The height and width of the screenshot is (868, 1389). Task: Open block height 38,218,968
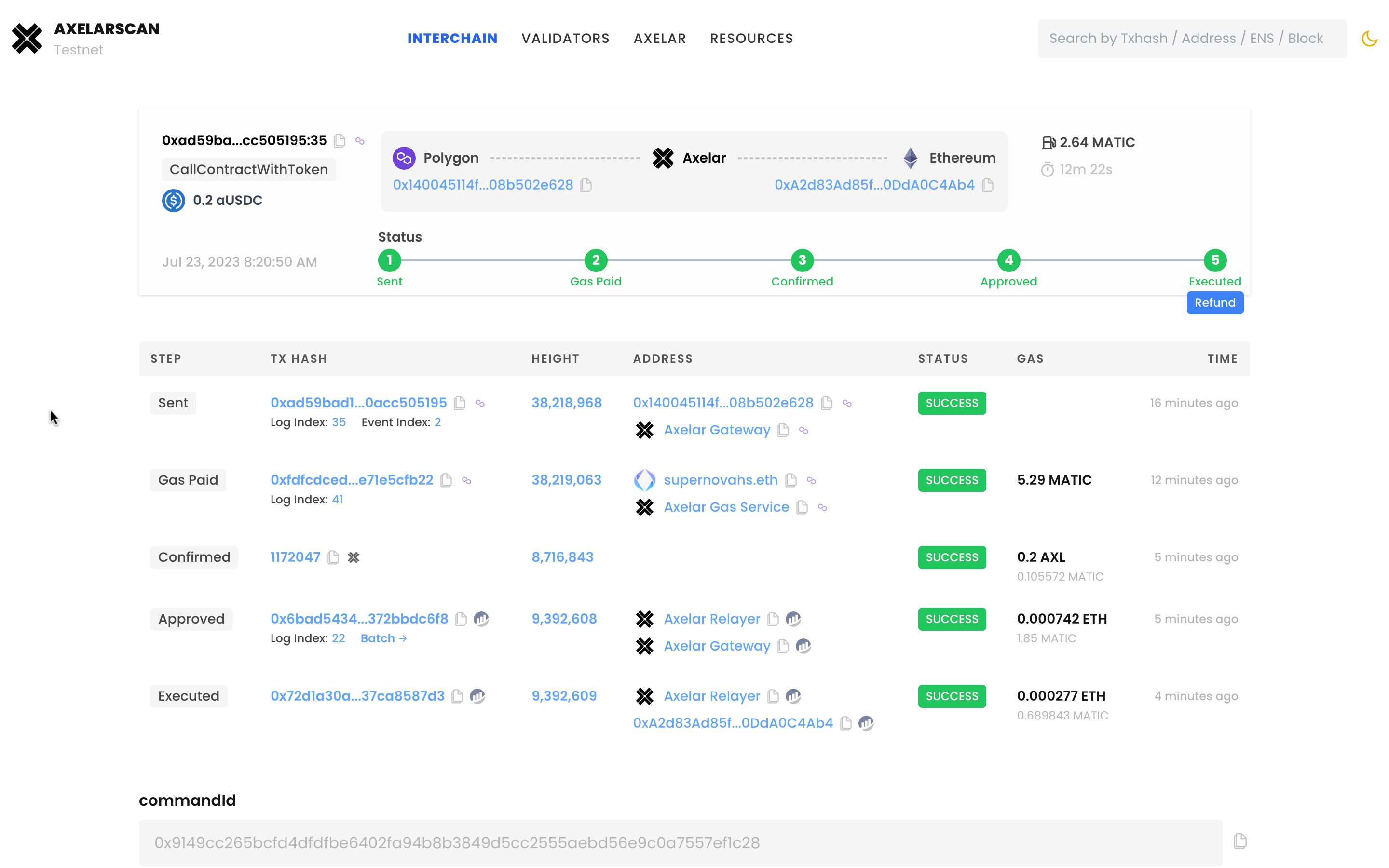567,403
